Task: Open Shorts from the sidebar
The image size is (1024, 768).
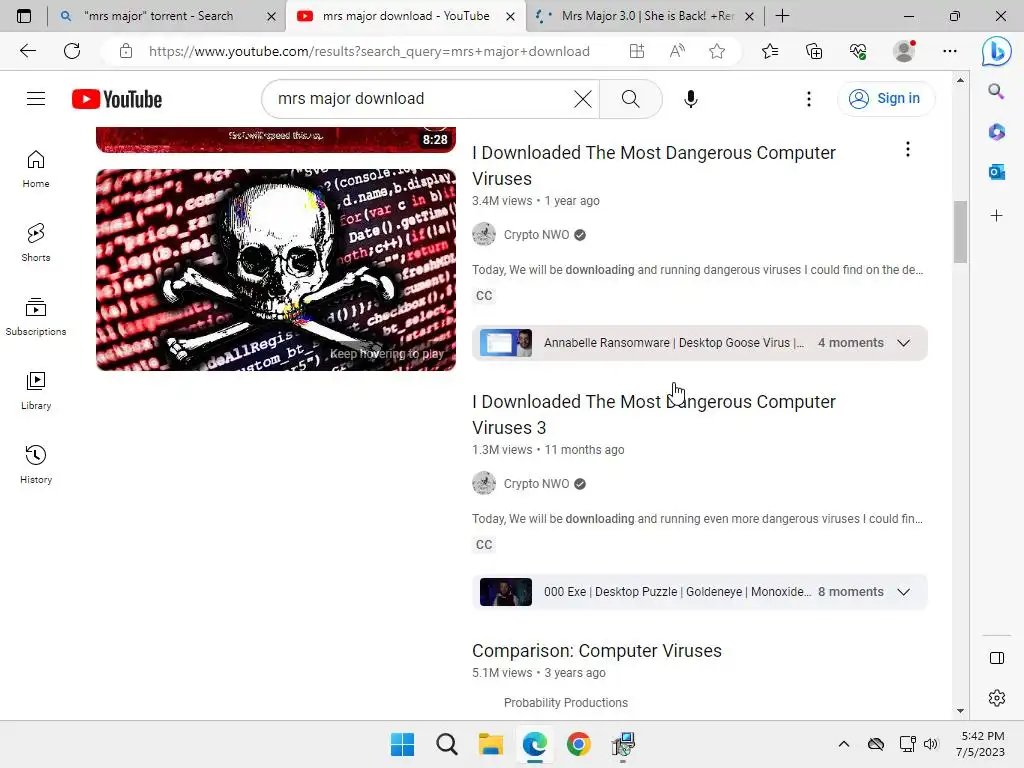Action: pos(36,243)
